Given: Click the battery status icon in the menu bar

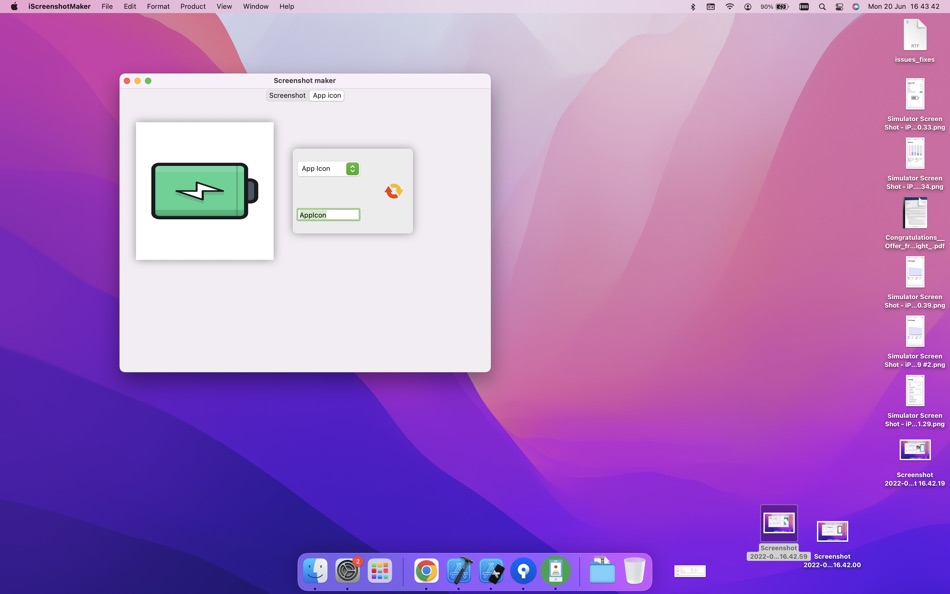Looking at the screenshot, I should tap(780, 7).
